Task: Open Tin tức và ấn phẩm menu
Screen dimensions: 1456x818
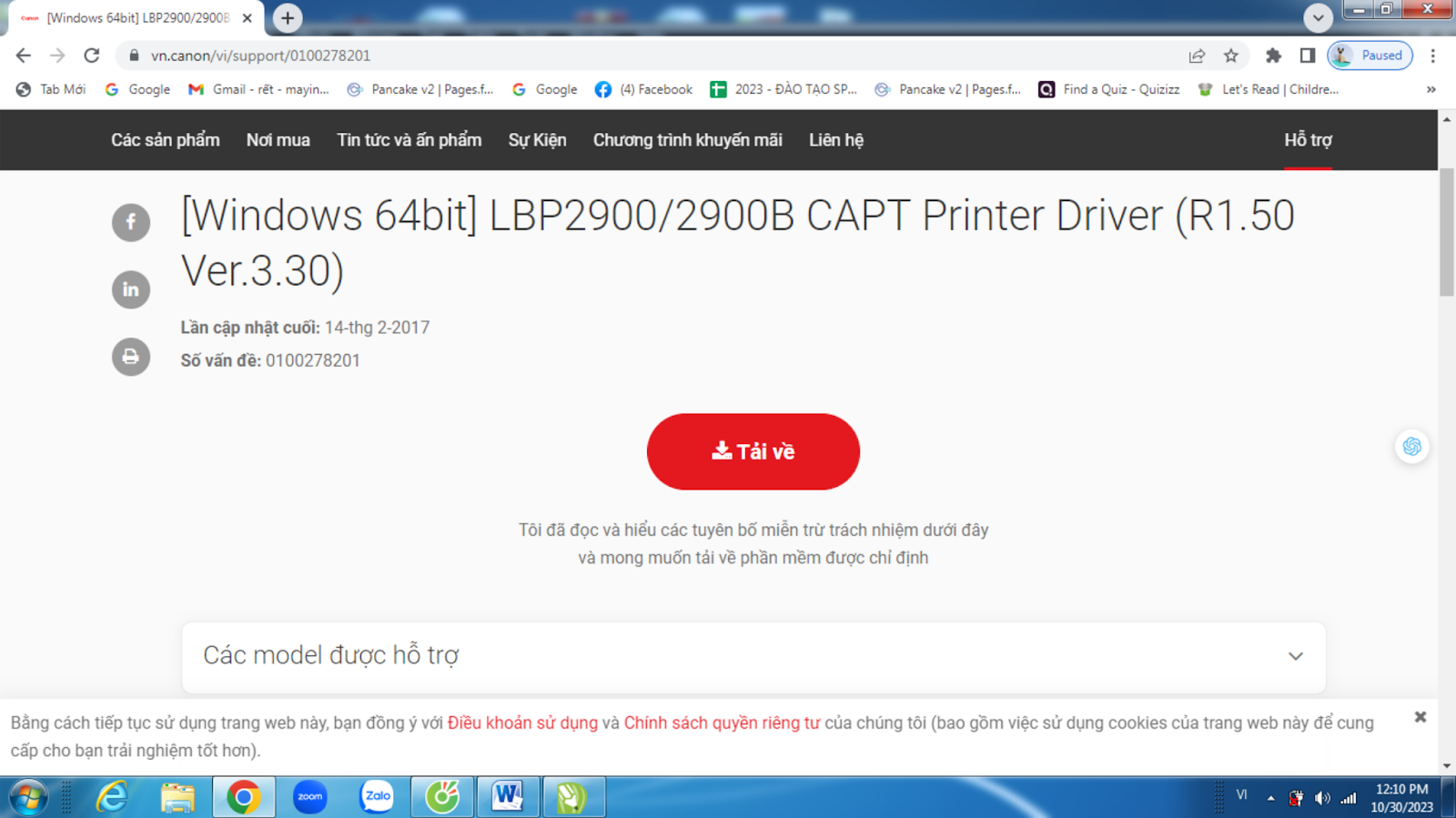Action: [x=409, y=140]
